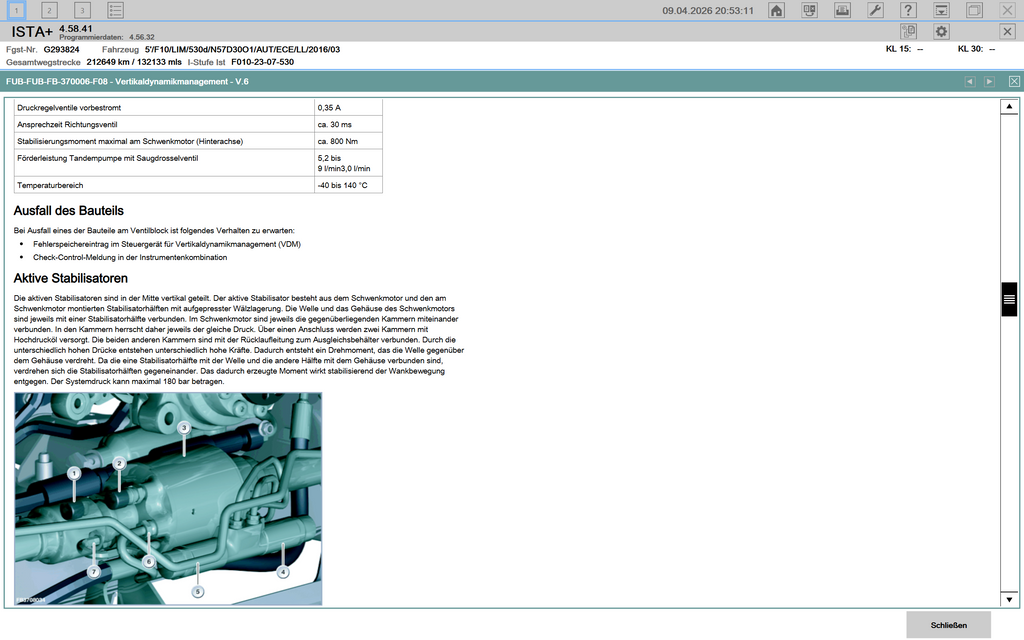Click the copy documents icon beside the gear
Viewport: 1024px width, 640px height.
pos(908,31)
